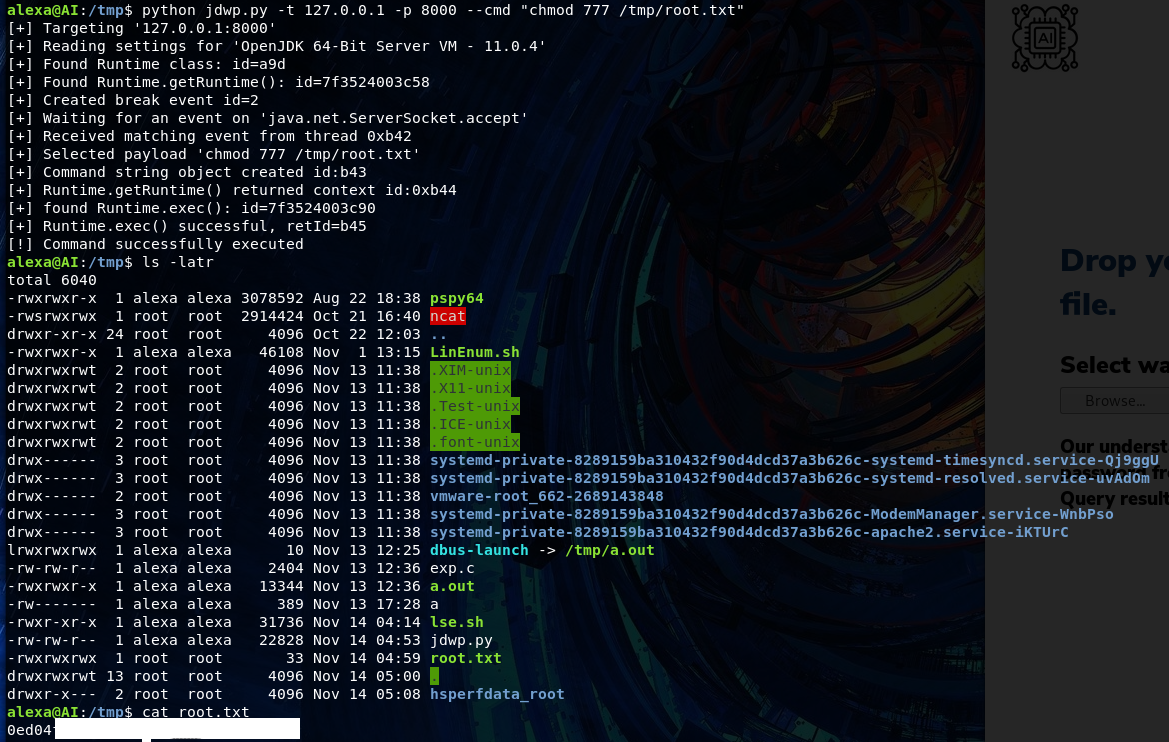The width and height of the screenshot is (1169, 742).
Task: Click the 3078592 file size value
Action: pos(272,298)
